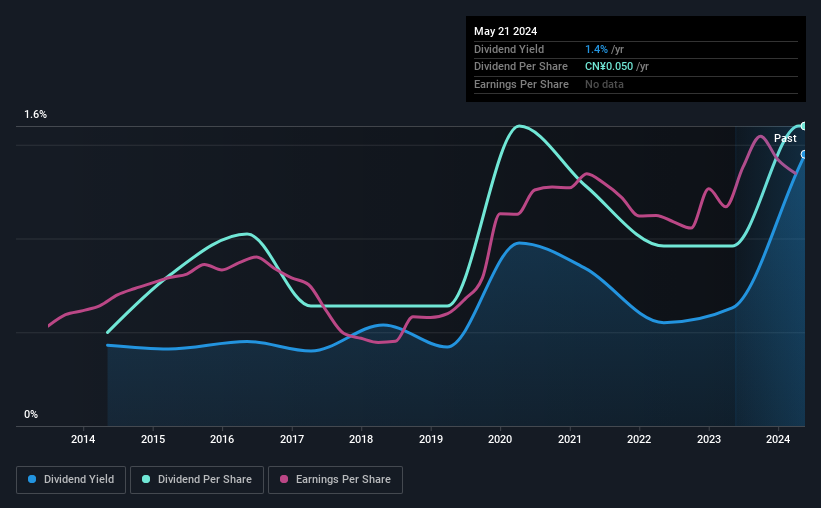
Task: Click the 2018 x-axis label
Action: tap(361, 439)
